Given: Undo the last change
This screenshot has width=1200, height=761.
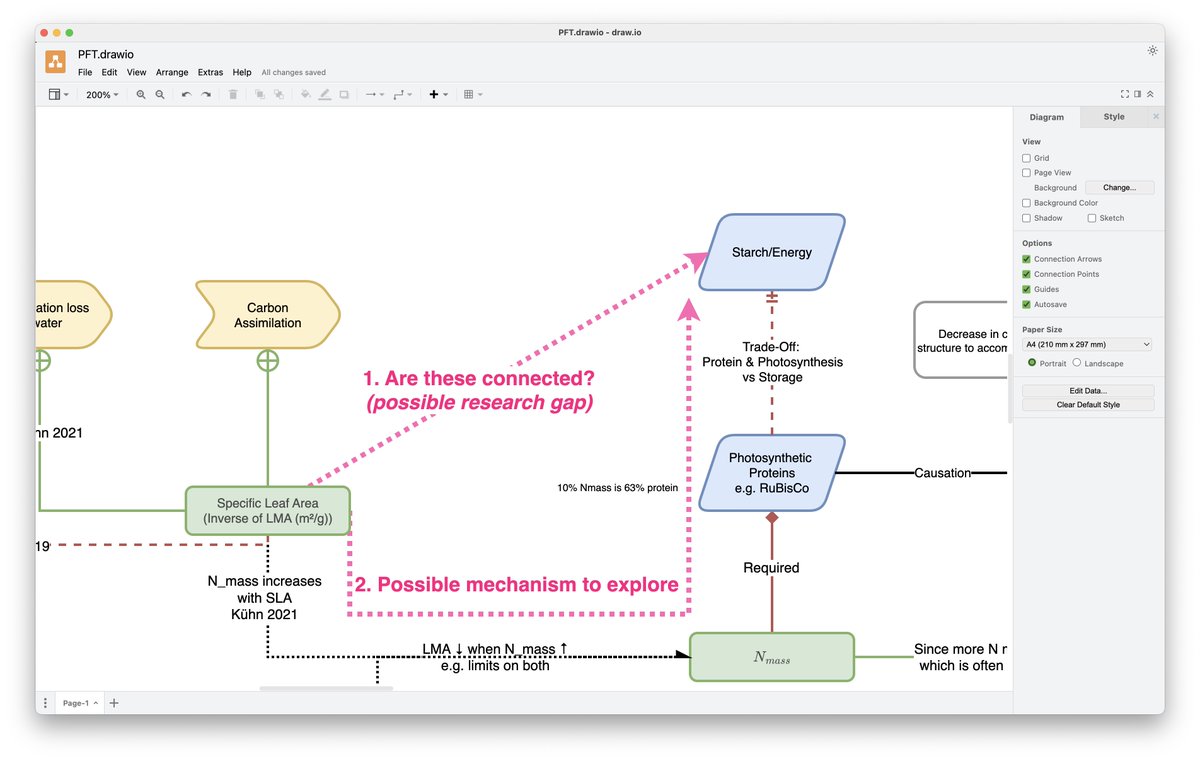Looking at the screenshot, I should 186,95.
